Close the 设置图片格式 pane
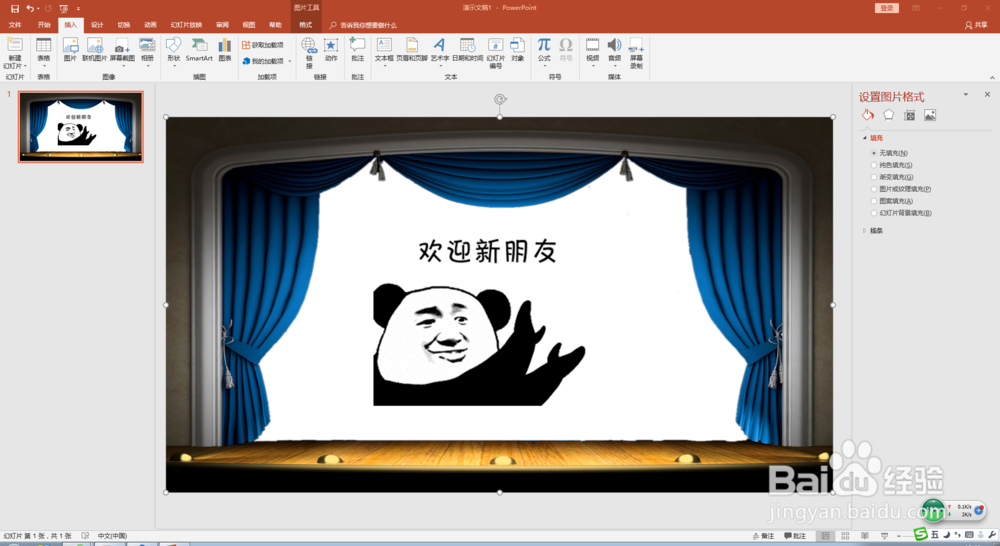The width and height of the screenshot is (1000, 546). [987, 94]
